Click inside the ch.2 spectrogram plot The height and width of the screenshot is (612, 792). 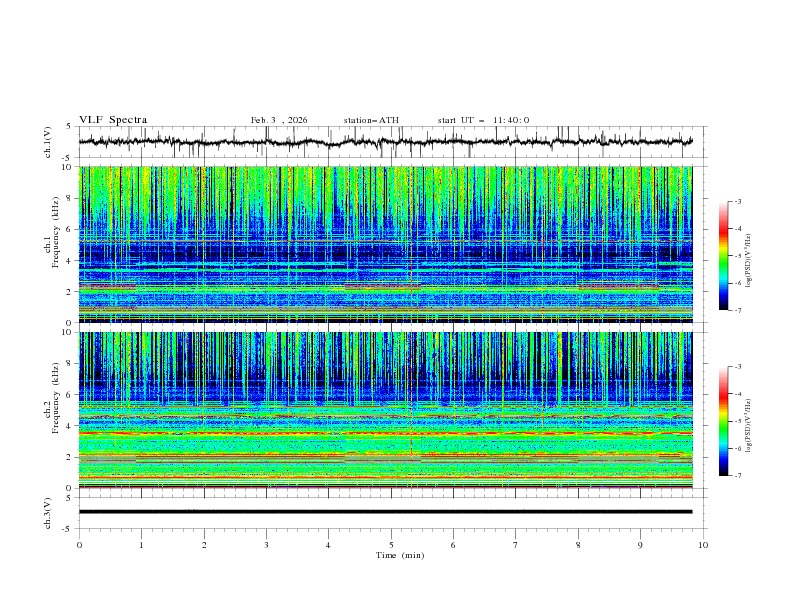[x=385, y=410]
